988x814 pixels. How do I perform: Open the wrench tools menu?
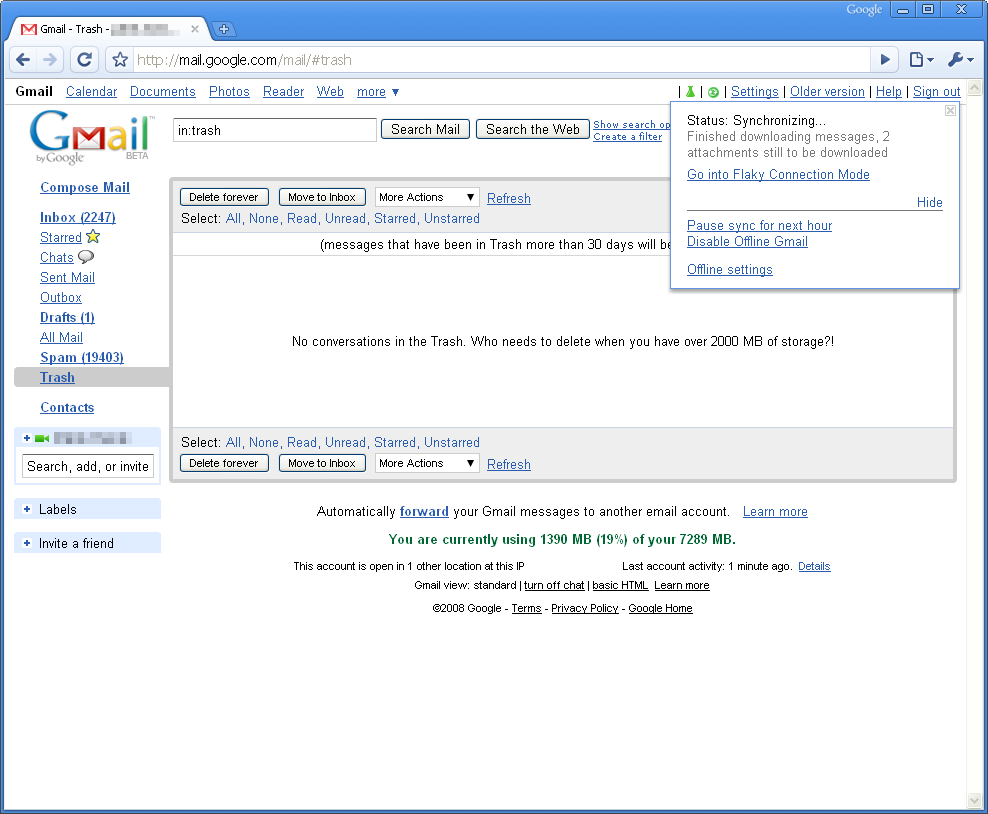(960, 60)
